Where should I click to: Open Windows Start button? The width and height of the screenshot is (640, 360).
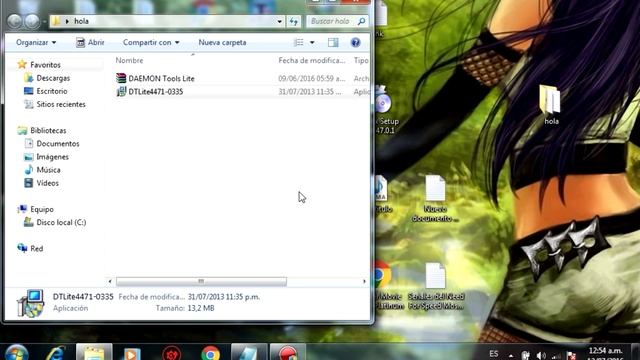click(17, 352)
